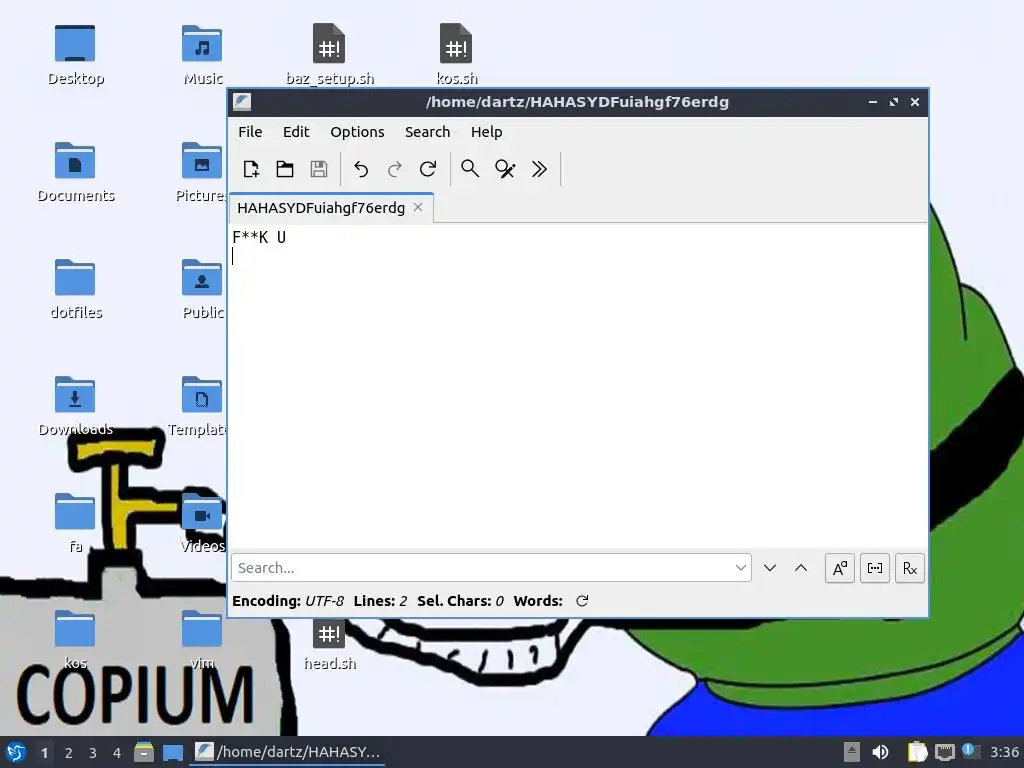This screenshot has width=1024, height=768.
Task: Open the Search menu
Action: pos(428,132)
